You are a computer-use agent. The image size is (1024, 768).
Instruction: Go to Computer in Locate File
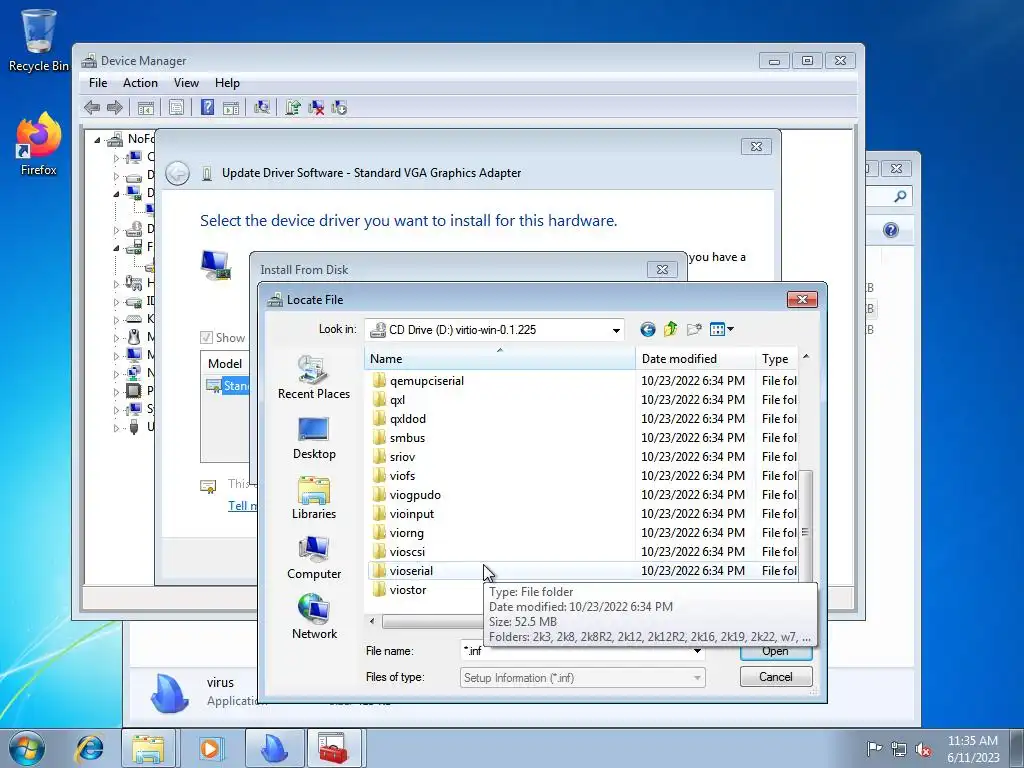tap(313, 558)
